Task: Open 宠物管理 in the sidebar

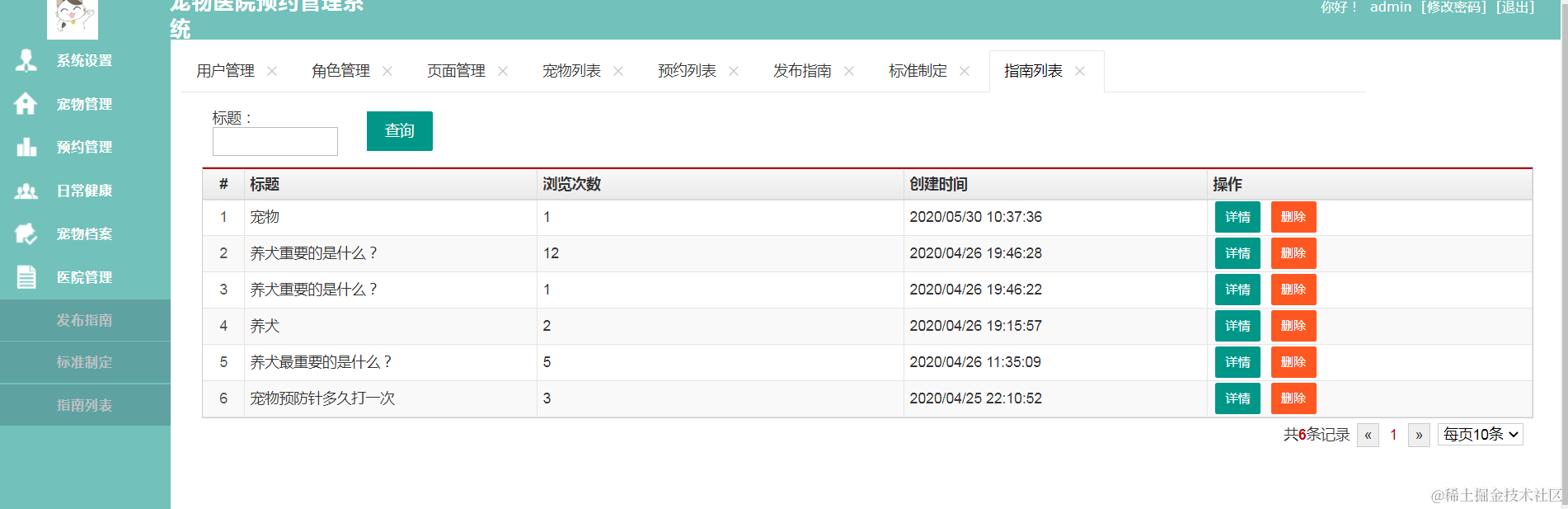Action: click(x=84, y=104)
